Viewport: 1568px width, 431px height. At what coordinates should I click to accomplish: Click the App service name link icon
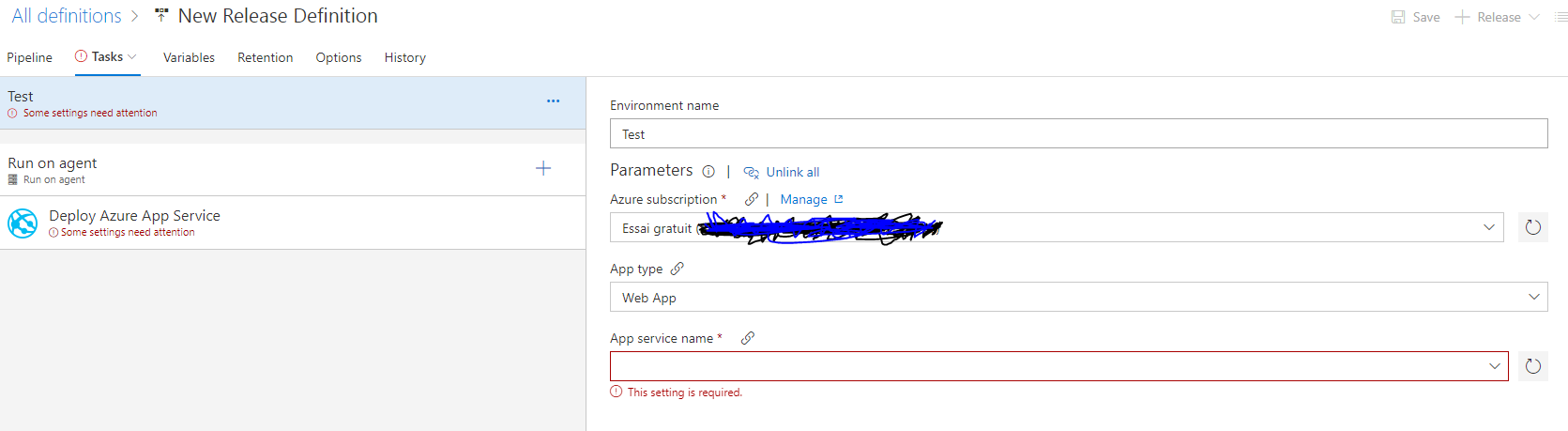pos(747,338)
